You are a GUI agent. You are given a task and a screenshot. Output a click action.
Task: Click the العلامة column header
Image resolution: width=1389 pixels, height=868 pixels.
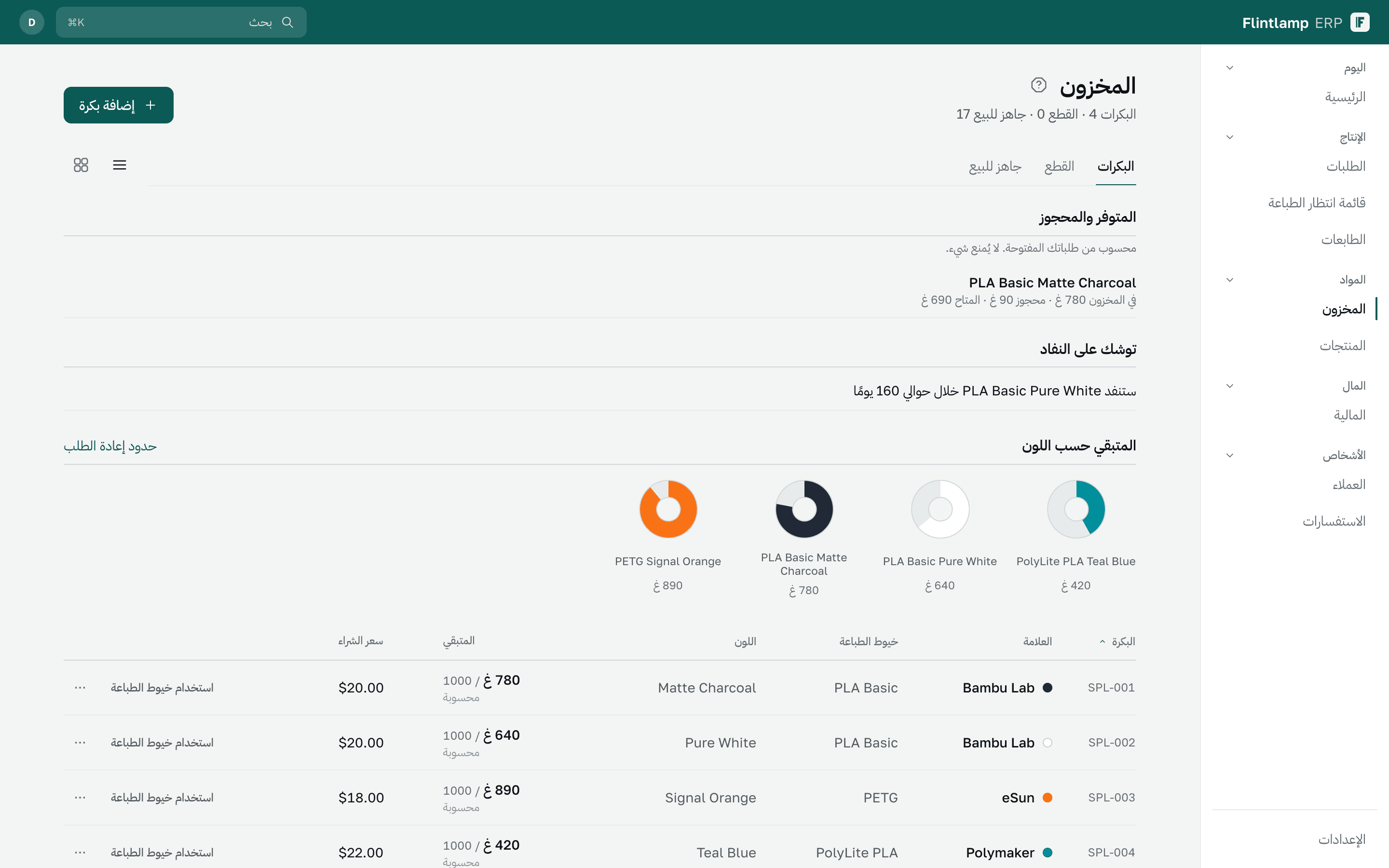(1037, 641)
